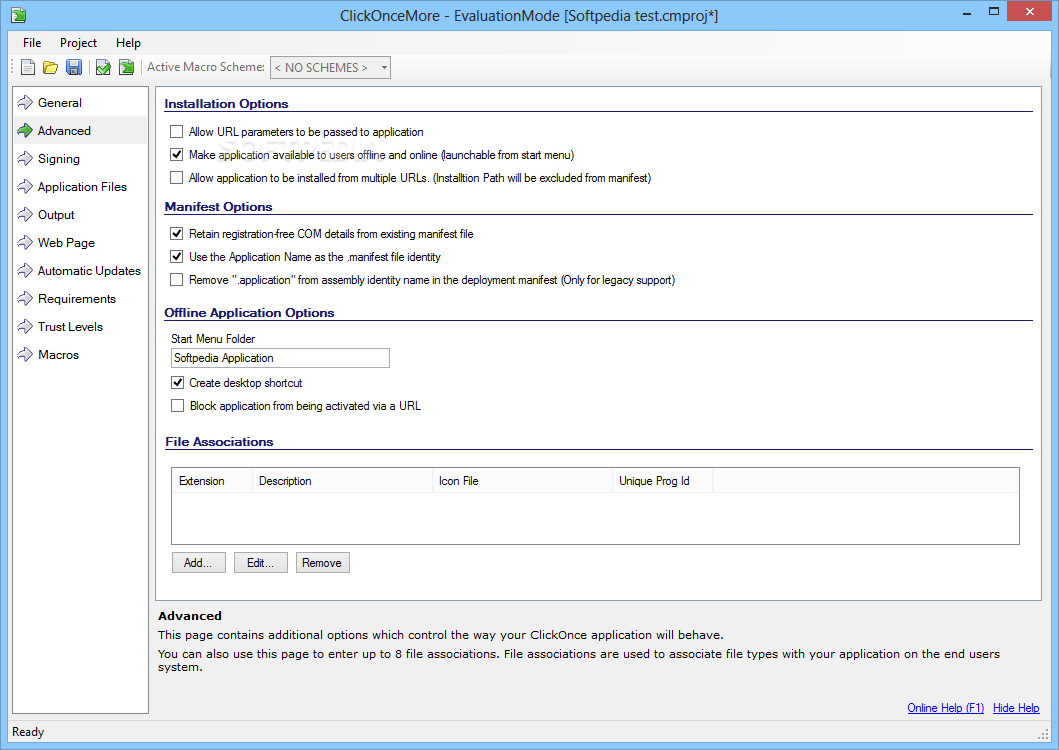
Task: Maximize the ClickOnceMore window
Action: tap(994, 11)
